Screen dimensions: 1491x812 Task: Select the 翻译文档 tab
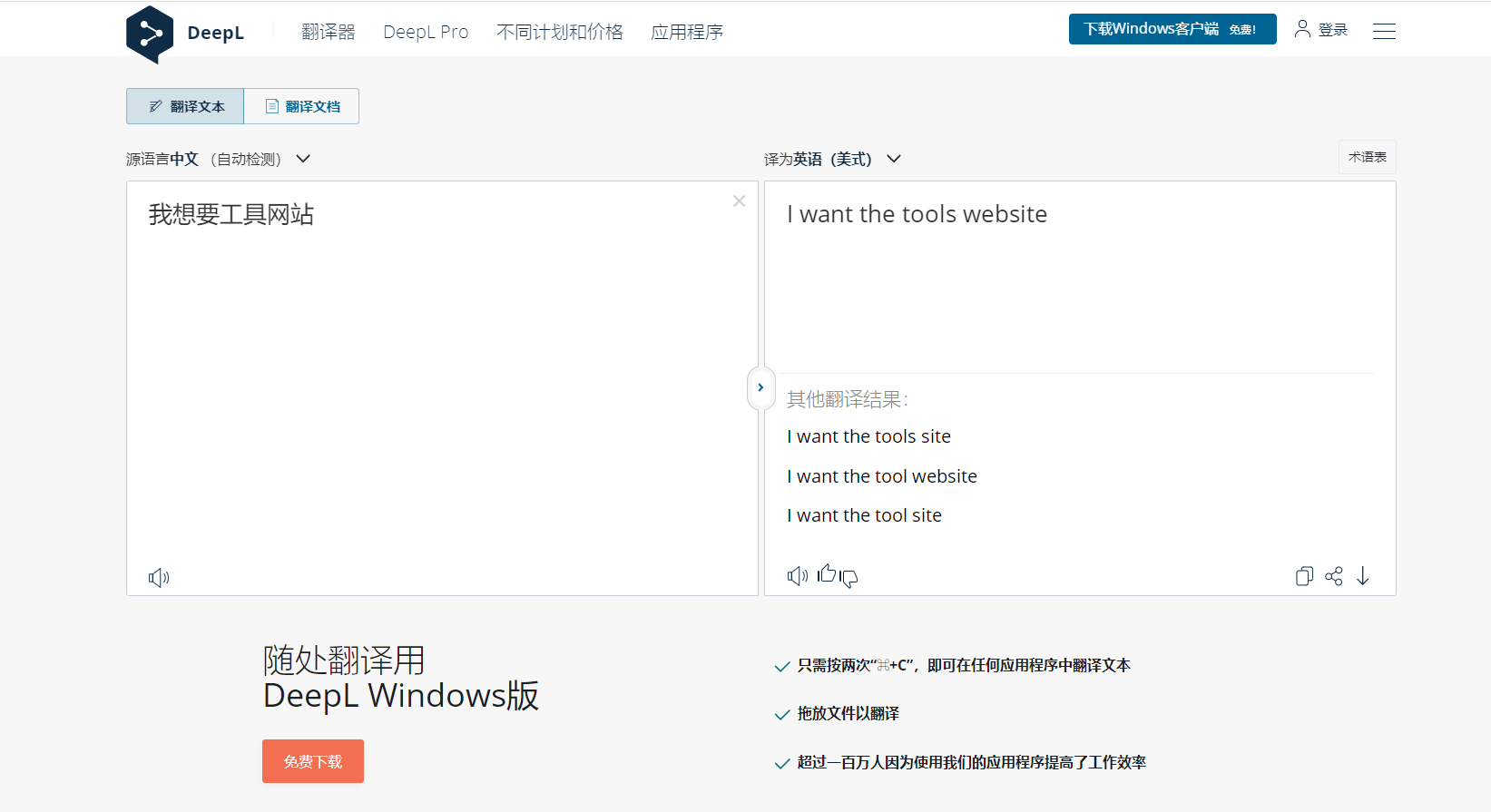301,106
